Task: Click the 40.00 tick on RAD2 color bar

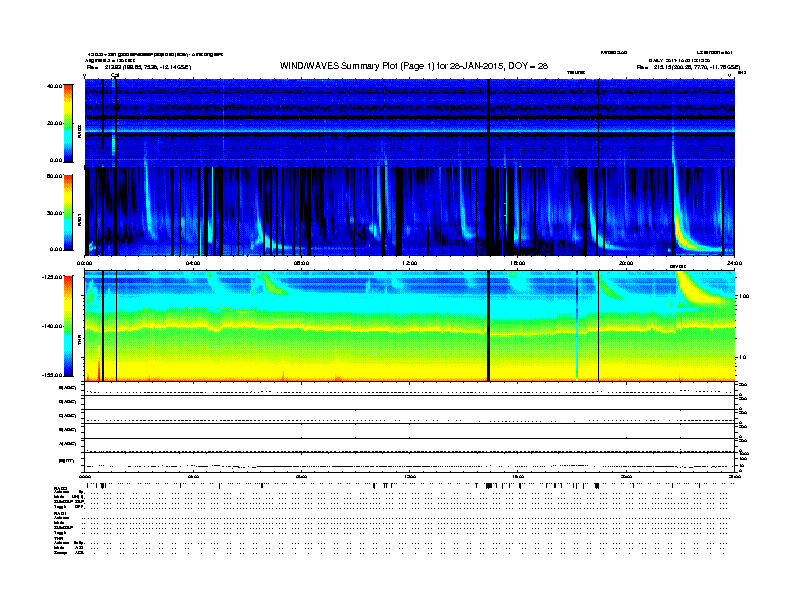Action: click(55, 86)
